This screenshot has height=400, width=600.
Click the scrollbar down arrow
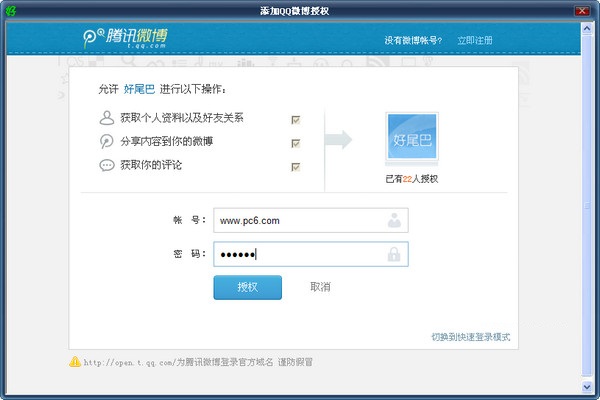pos(587,387)
